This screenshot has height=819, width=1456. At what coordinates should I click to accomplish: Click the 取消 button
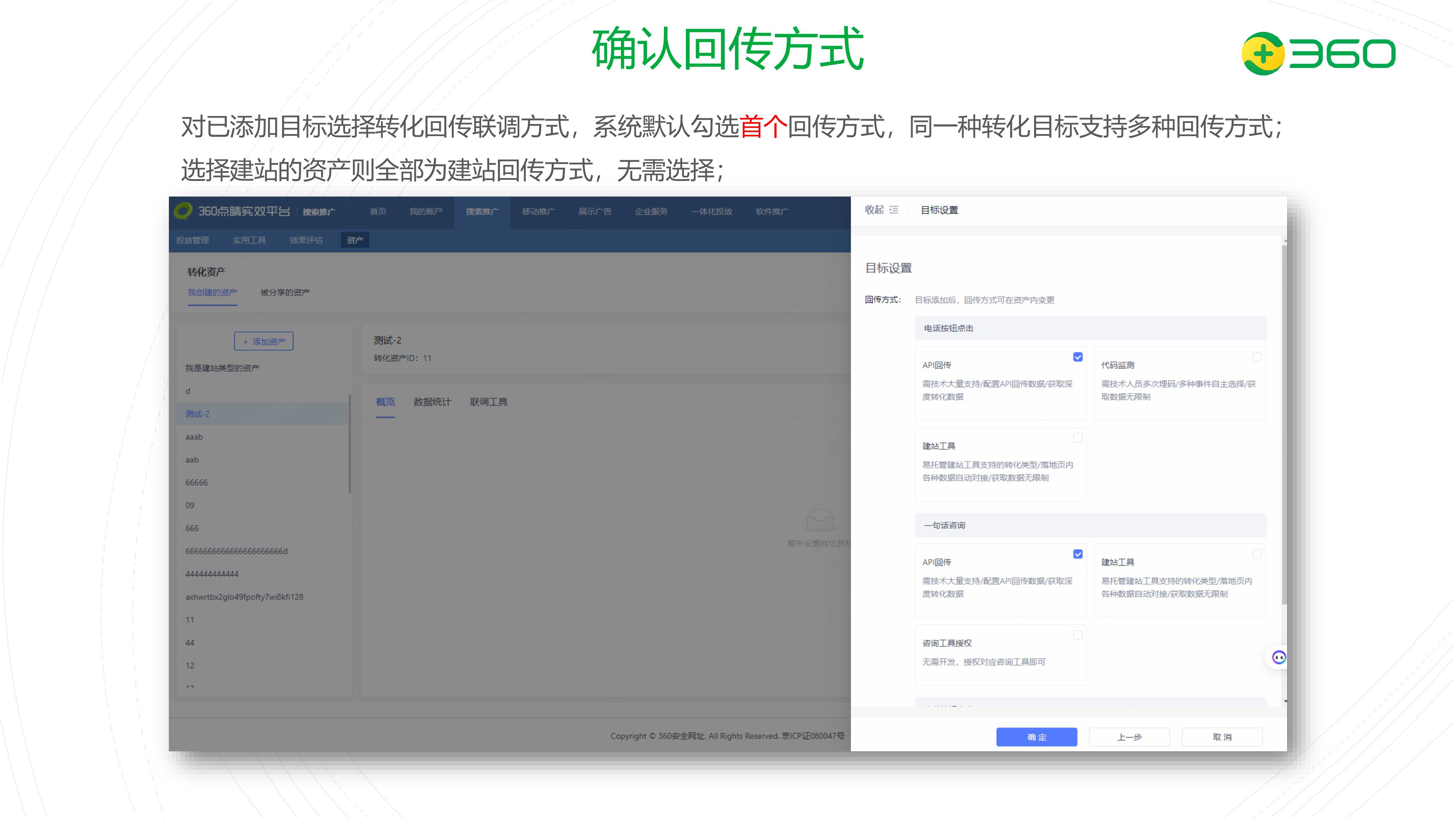click(1222, 737)
